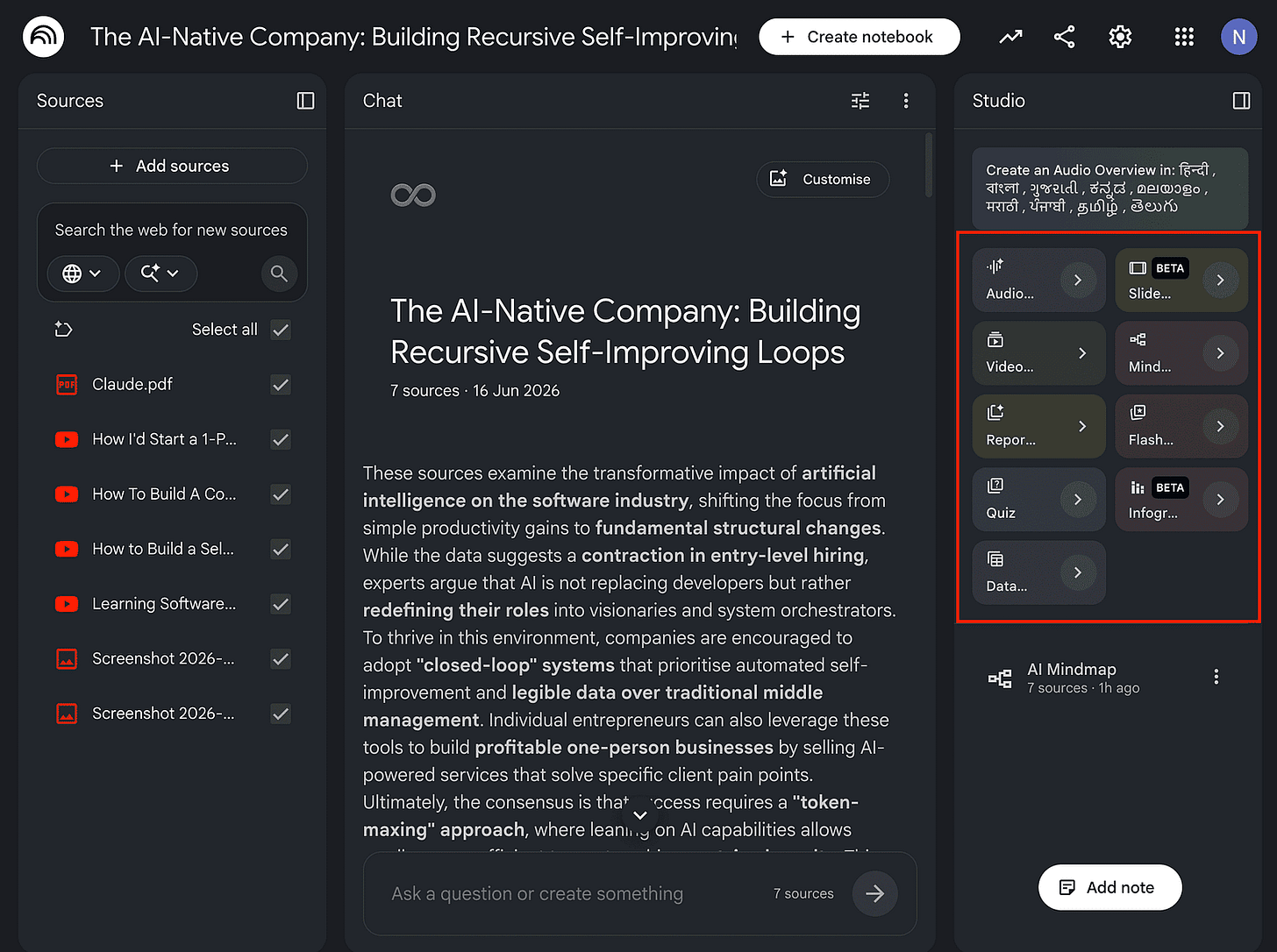This screenshot has width=1277, height=952.
Task: Open the NotebookLM home logo
Action: point(44,37)
